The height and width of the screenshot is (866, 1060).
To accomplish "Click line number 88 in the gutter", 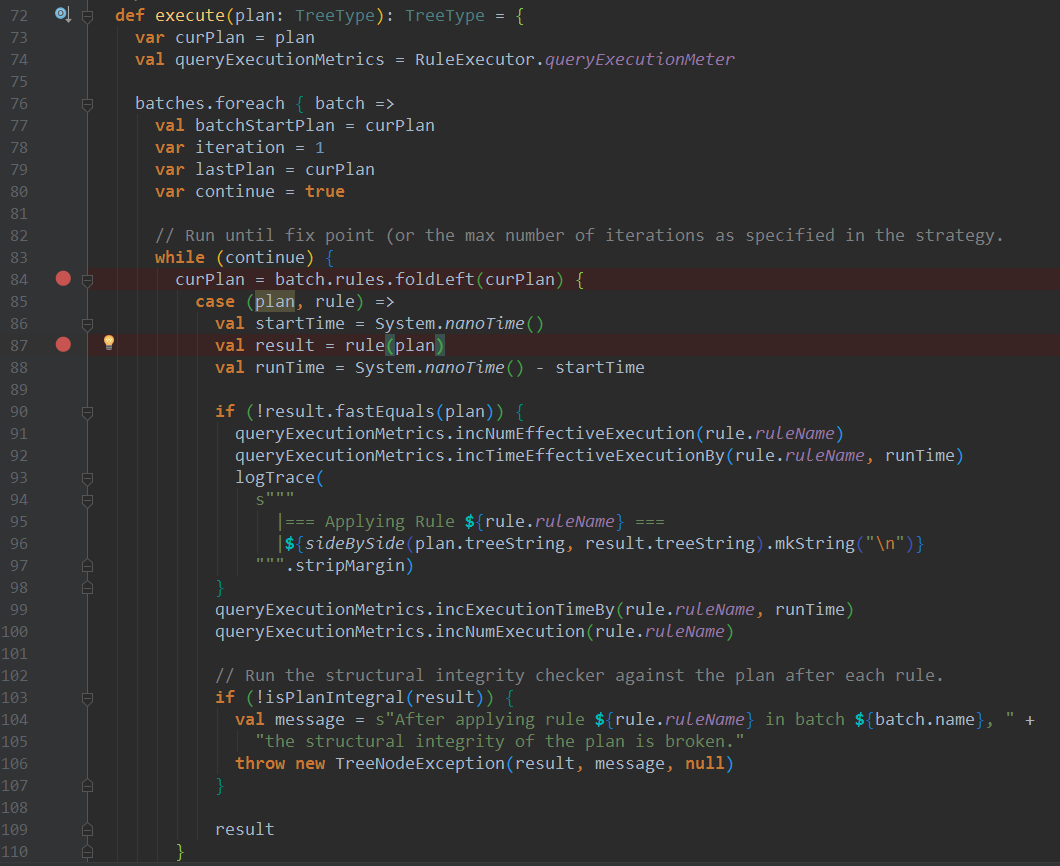I will [20, 367].
